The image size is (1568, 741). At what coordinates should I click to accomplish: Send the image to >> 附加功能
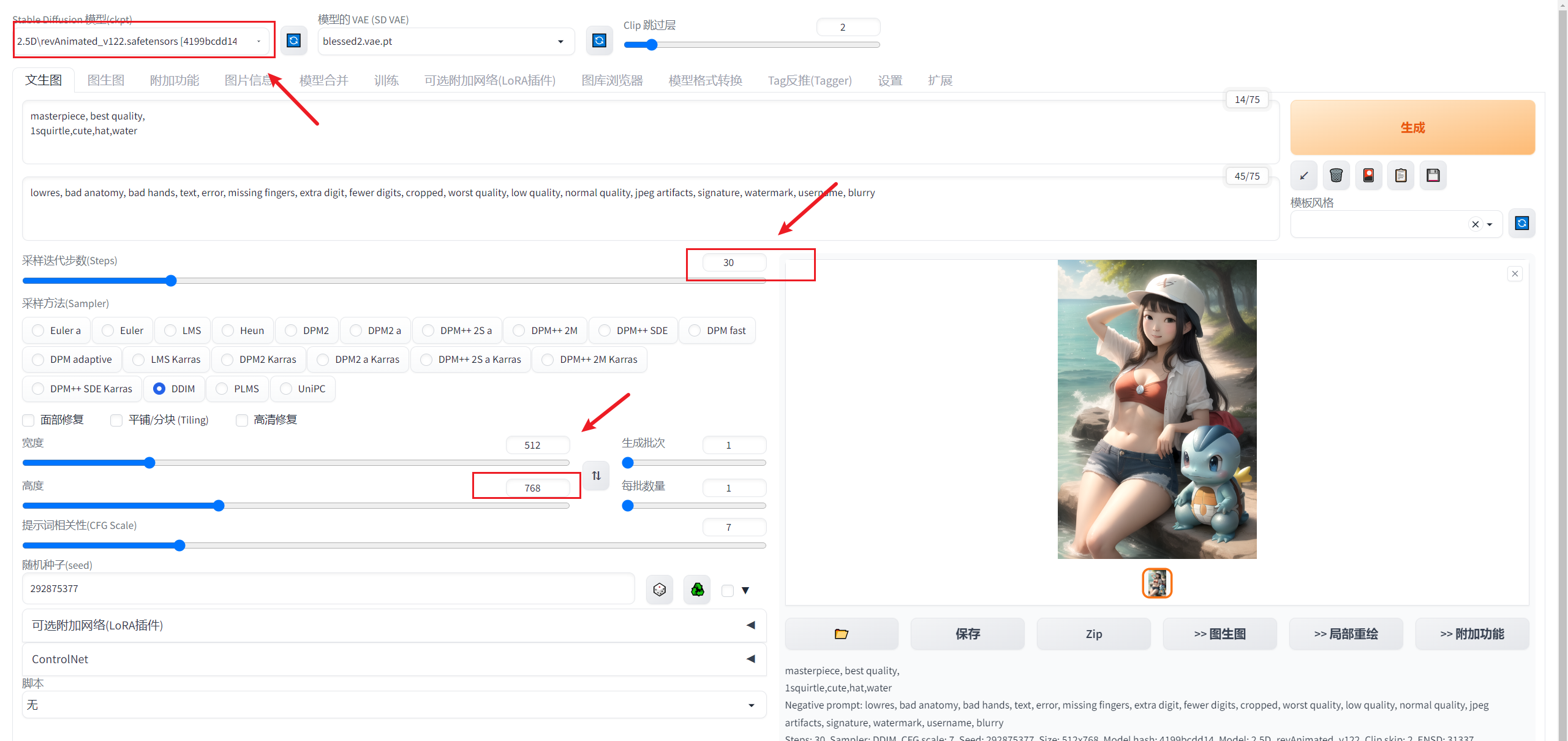pyautogui.click(x=1472, y=634)
